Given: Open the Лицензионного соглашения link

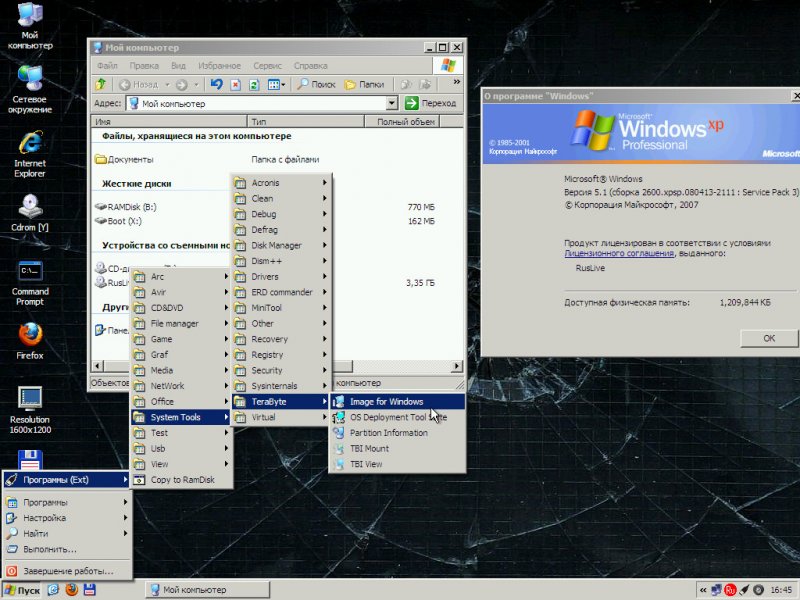Looking at the screenshot, I should coord(619,253).
